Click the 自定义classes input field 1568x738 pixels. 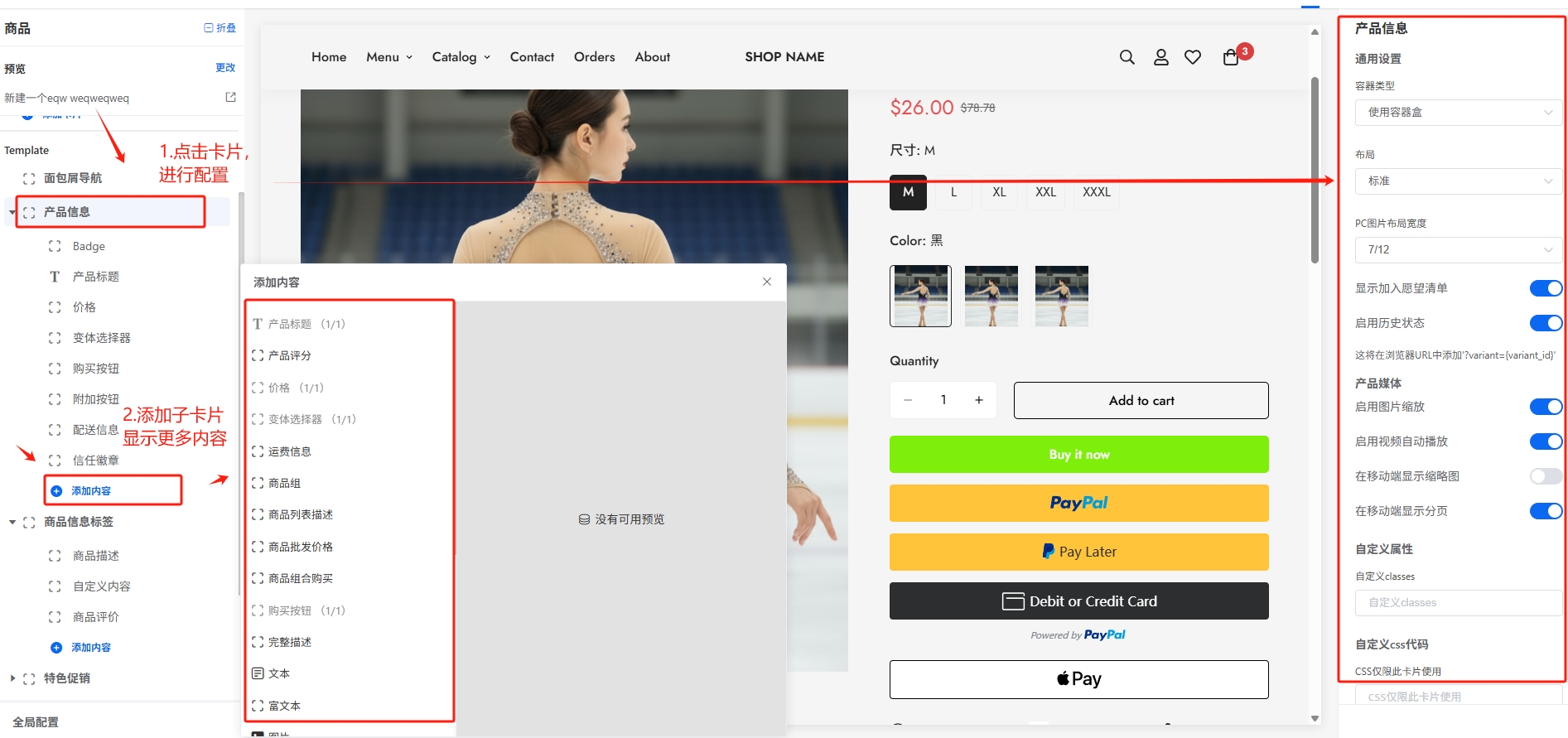pos(1458,603)
